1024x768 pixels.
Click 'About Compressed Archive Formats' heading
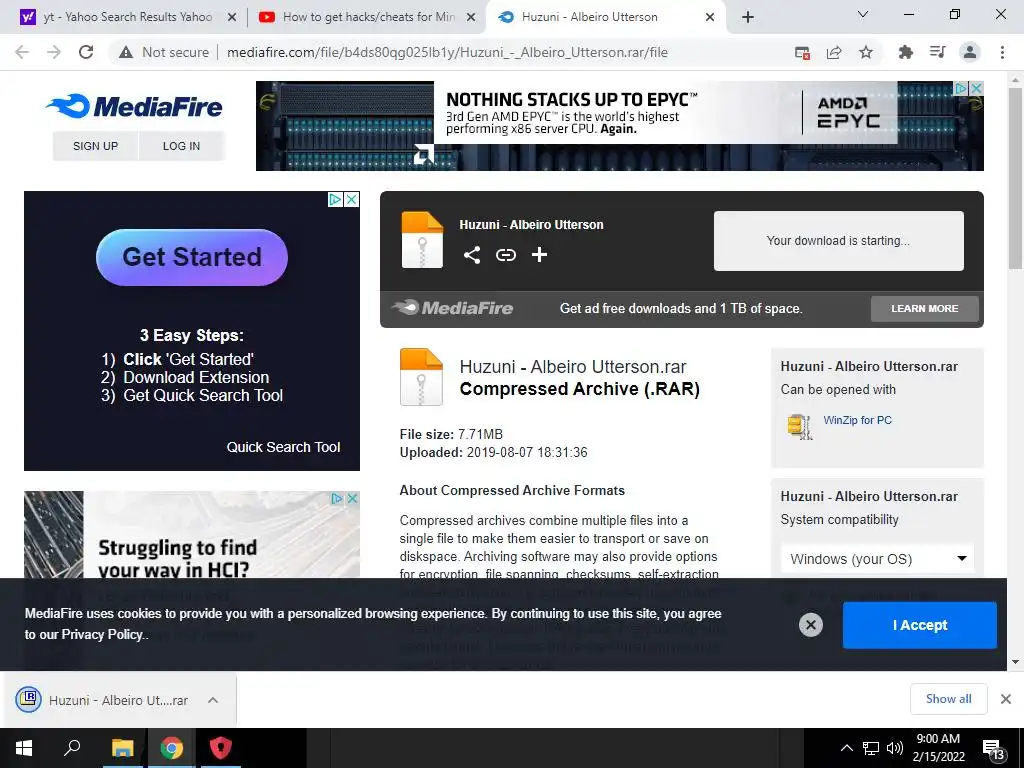512,490
